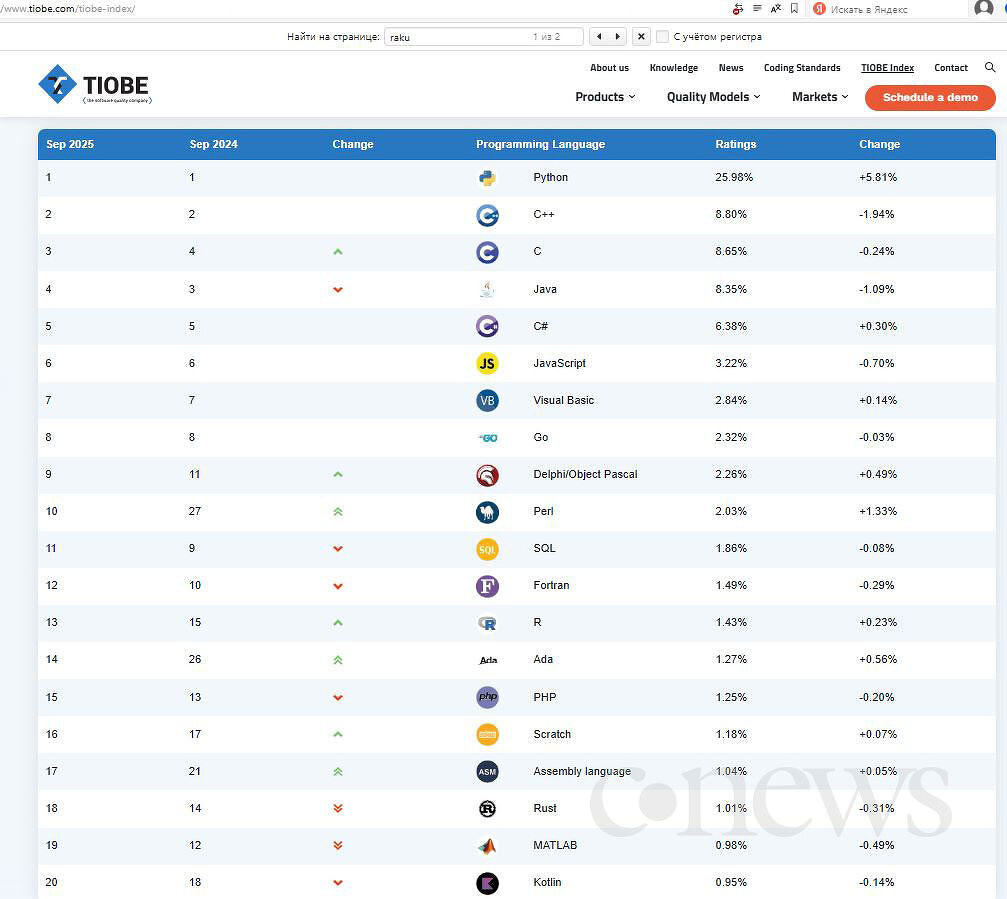Click the SQL logo icon

click(x=487, y=549)
